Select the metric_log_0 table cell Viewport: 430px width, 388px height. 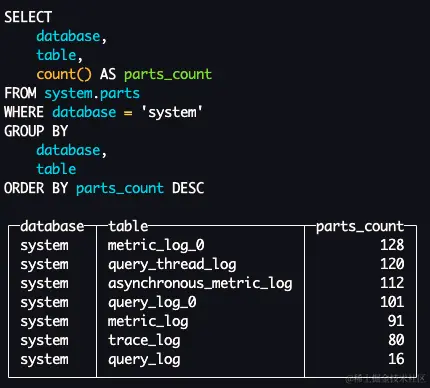(x=156, y=246)
